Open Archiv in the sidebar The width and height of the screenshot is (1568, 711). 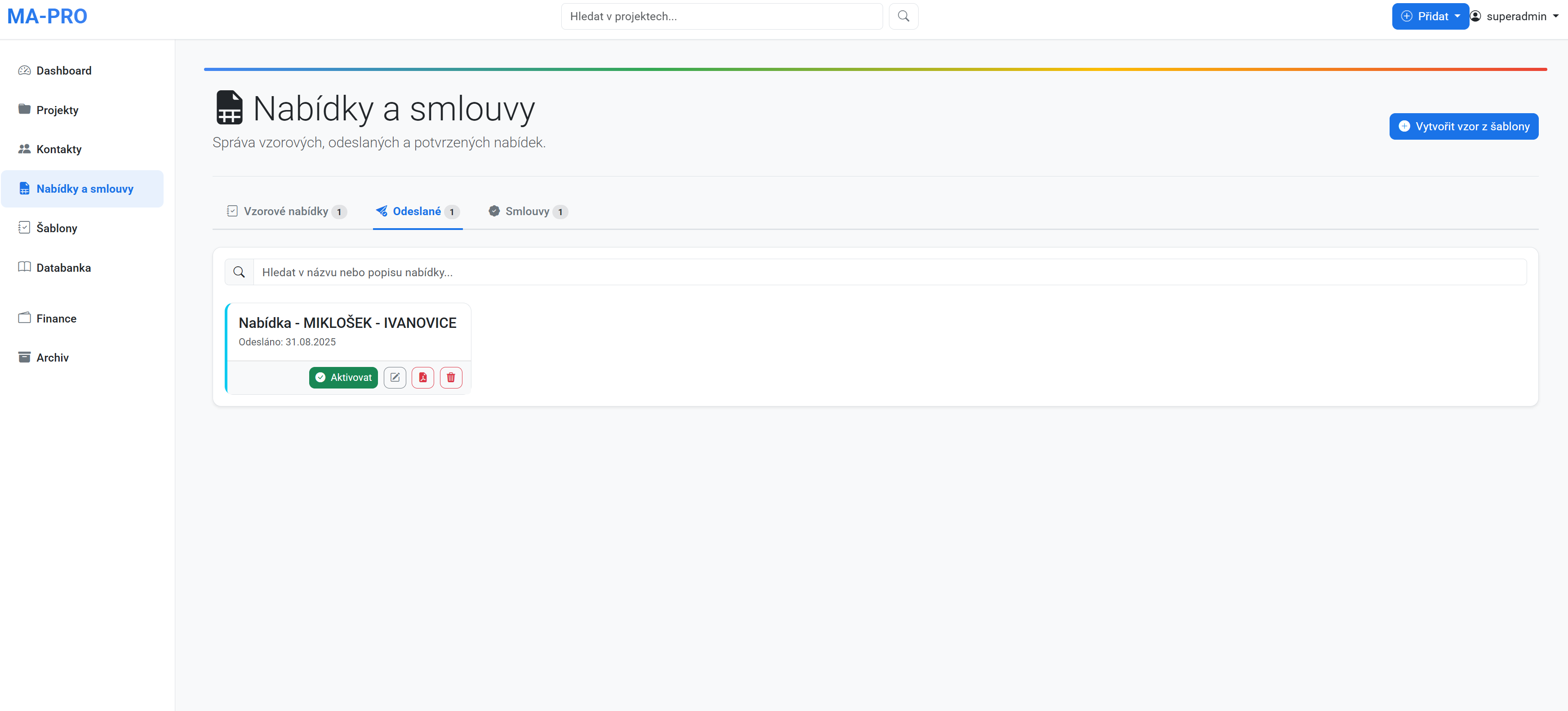[x=52, y=358]
